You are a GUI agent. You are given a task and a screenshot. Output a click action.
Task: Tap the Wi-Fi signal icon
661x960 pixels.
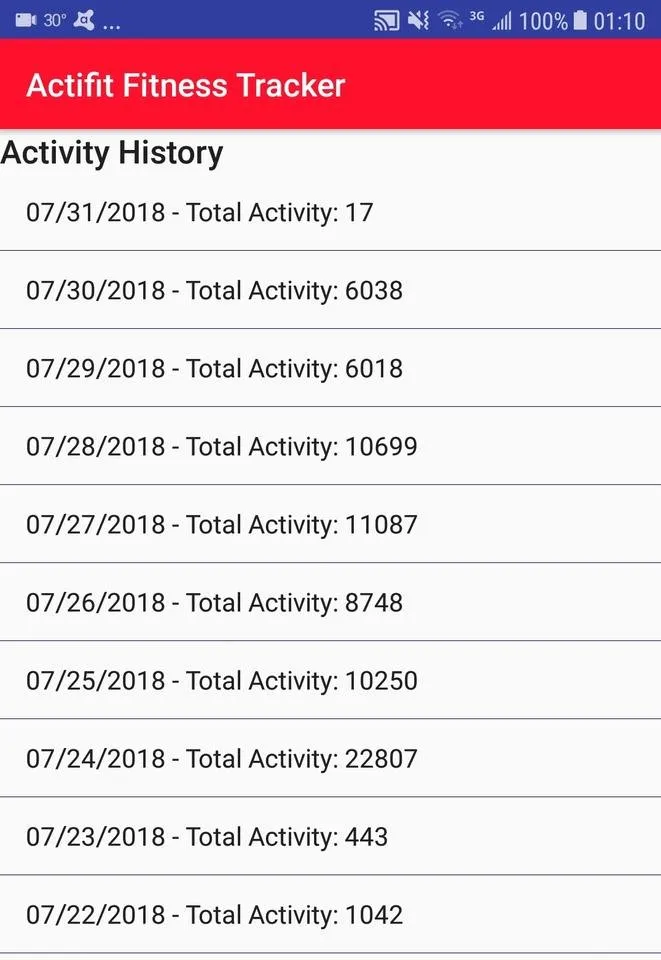tap(450, 20)
